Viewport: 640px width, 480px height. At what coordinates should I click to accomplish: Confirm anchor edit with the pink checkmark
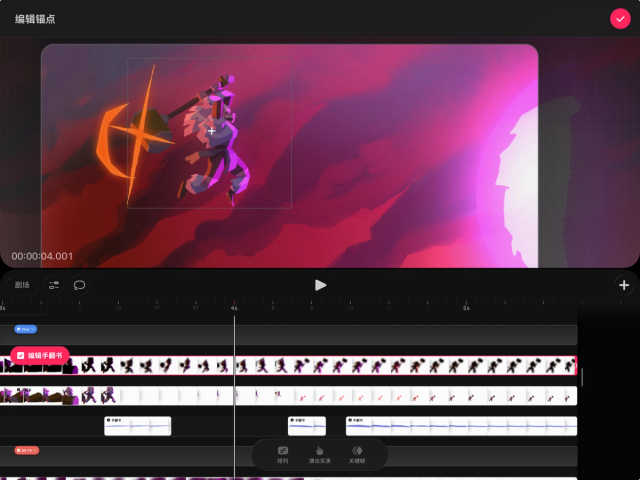pos(620,19)
